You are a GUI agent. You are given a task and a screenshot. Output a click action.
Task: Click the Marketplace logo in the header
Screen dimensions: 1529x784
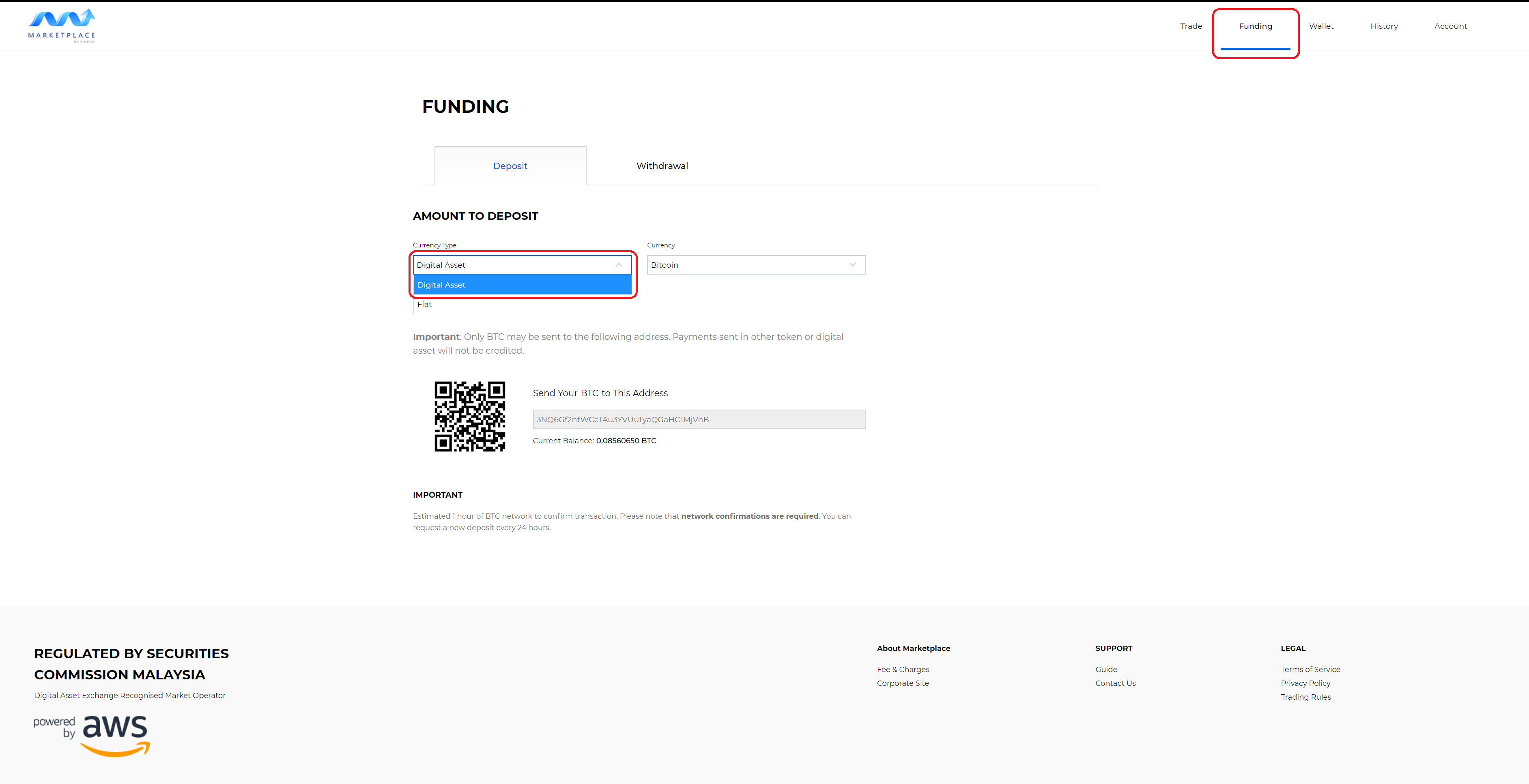click(x=62, y=26)
